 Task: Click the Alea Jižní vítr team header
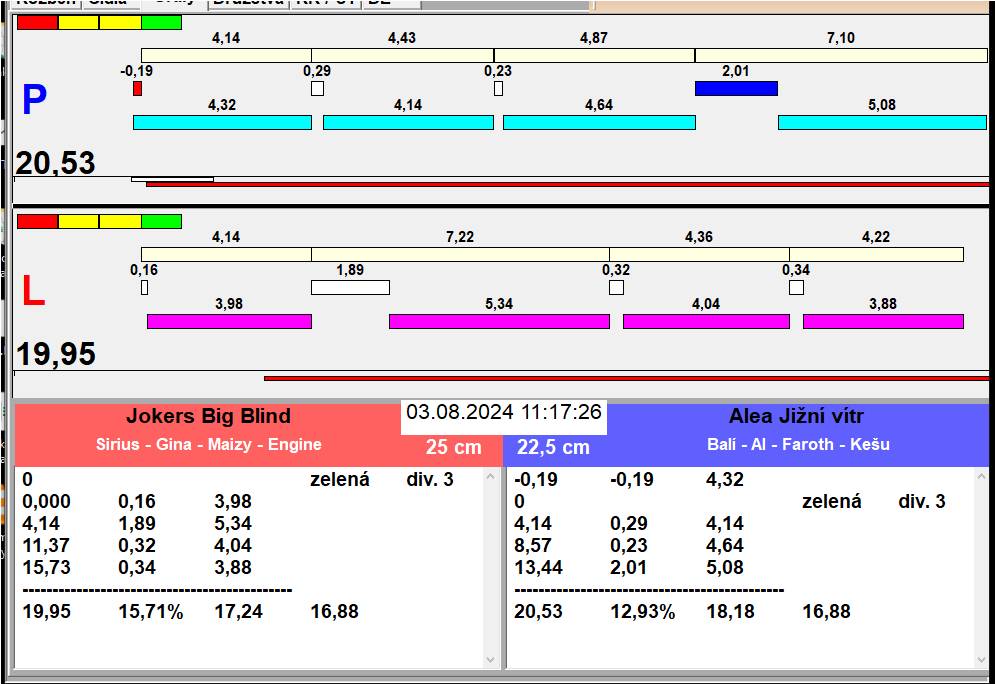[x=796, y=417]
